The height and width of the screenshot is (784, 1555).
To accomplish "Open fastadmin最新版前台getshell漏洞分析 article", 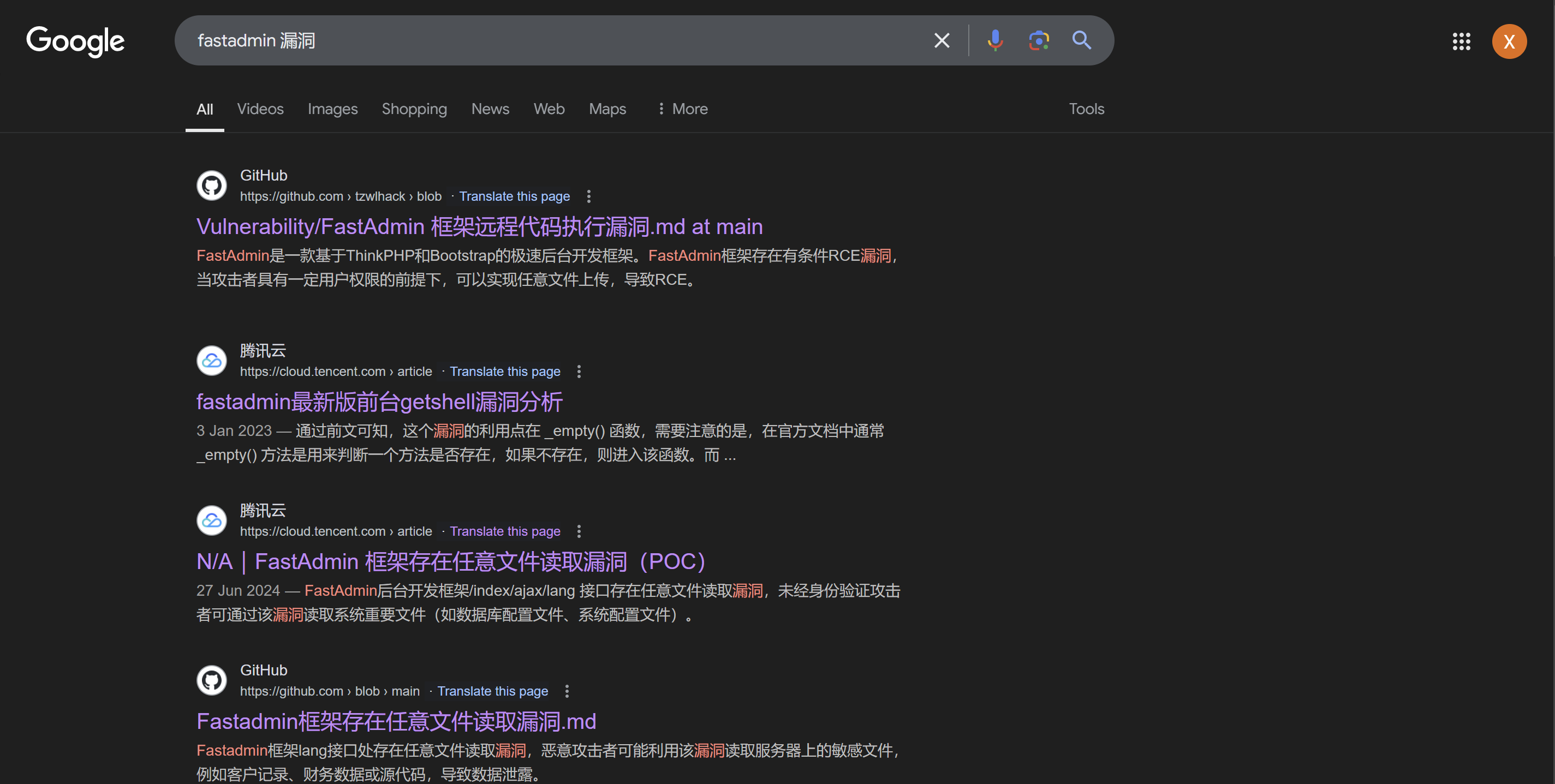I will [x=380, y=402].
